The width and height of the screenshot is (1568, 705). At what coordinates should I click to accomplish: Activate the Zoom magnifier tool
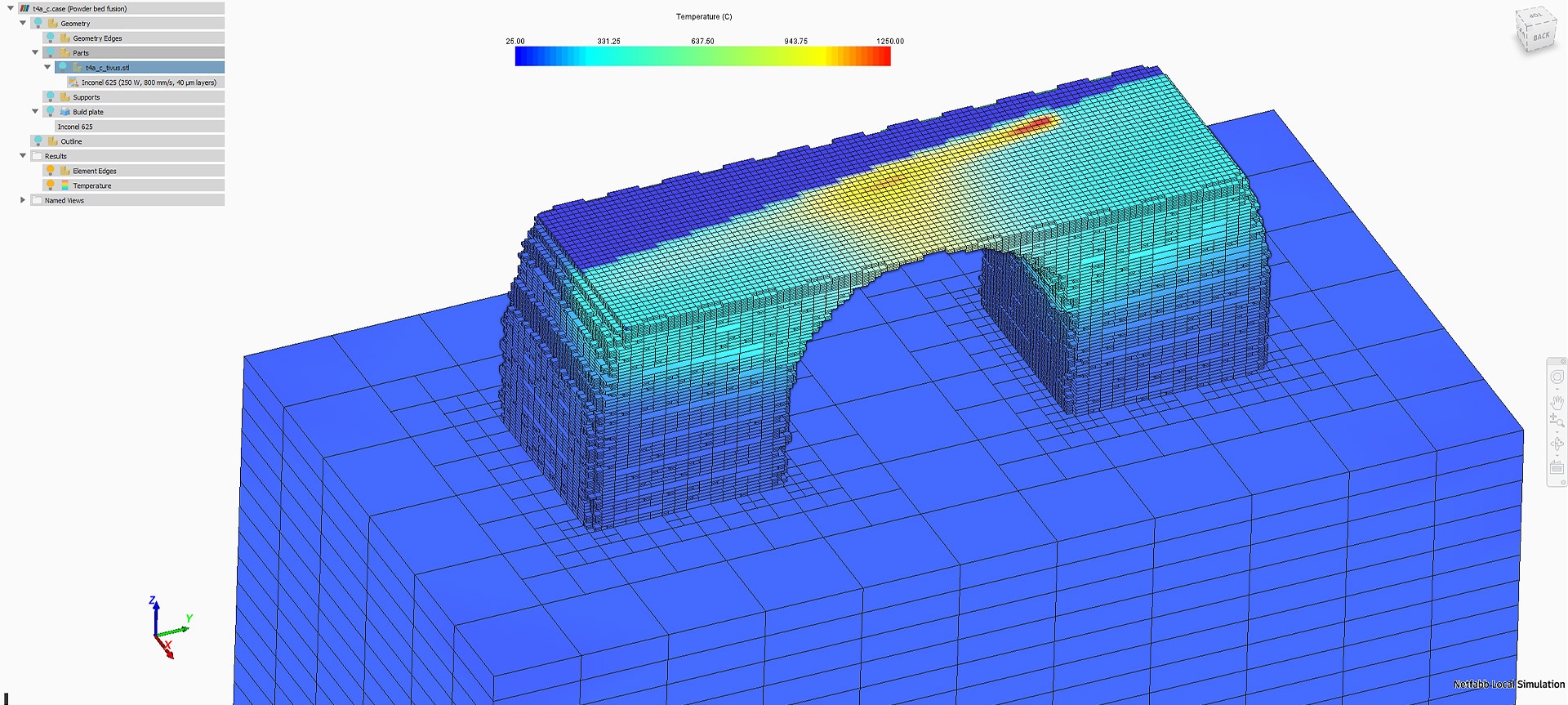pyautogui.click(x=1557, y=421)
